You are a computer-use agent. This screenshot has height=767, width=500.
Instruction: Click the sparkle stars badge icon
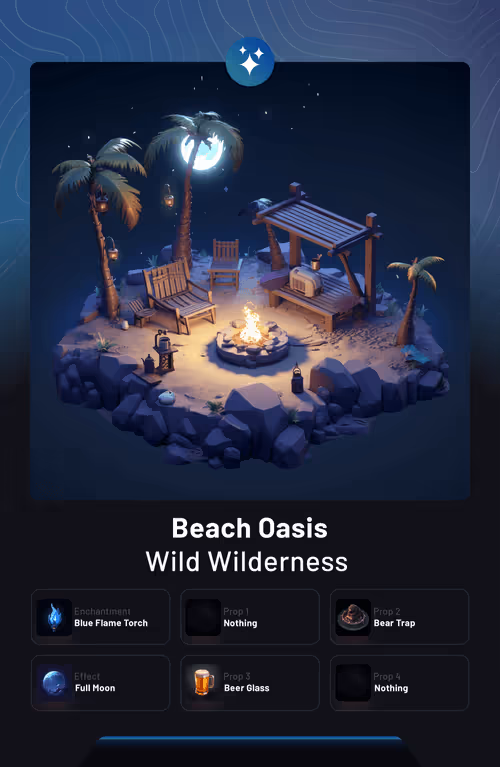(x=250, y=62)
